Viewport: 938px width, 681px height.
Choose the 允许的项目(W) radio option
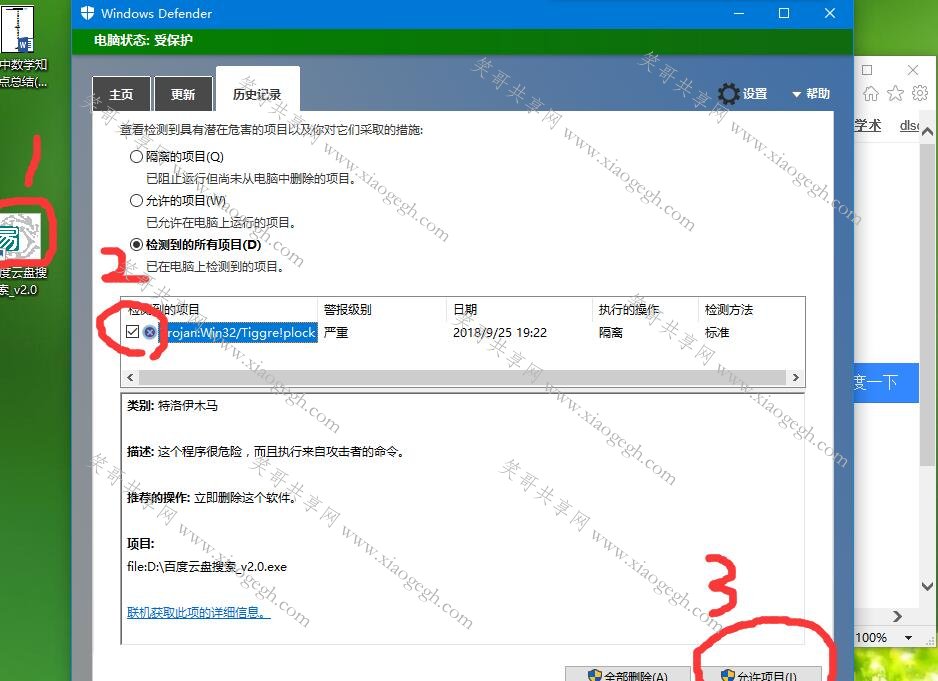click(136, 200)
